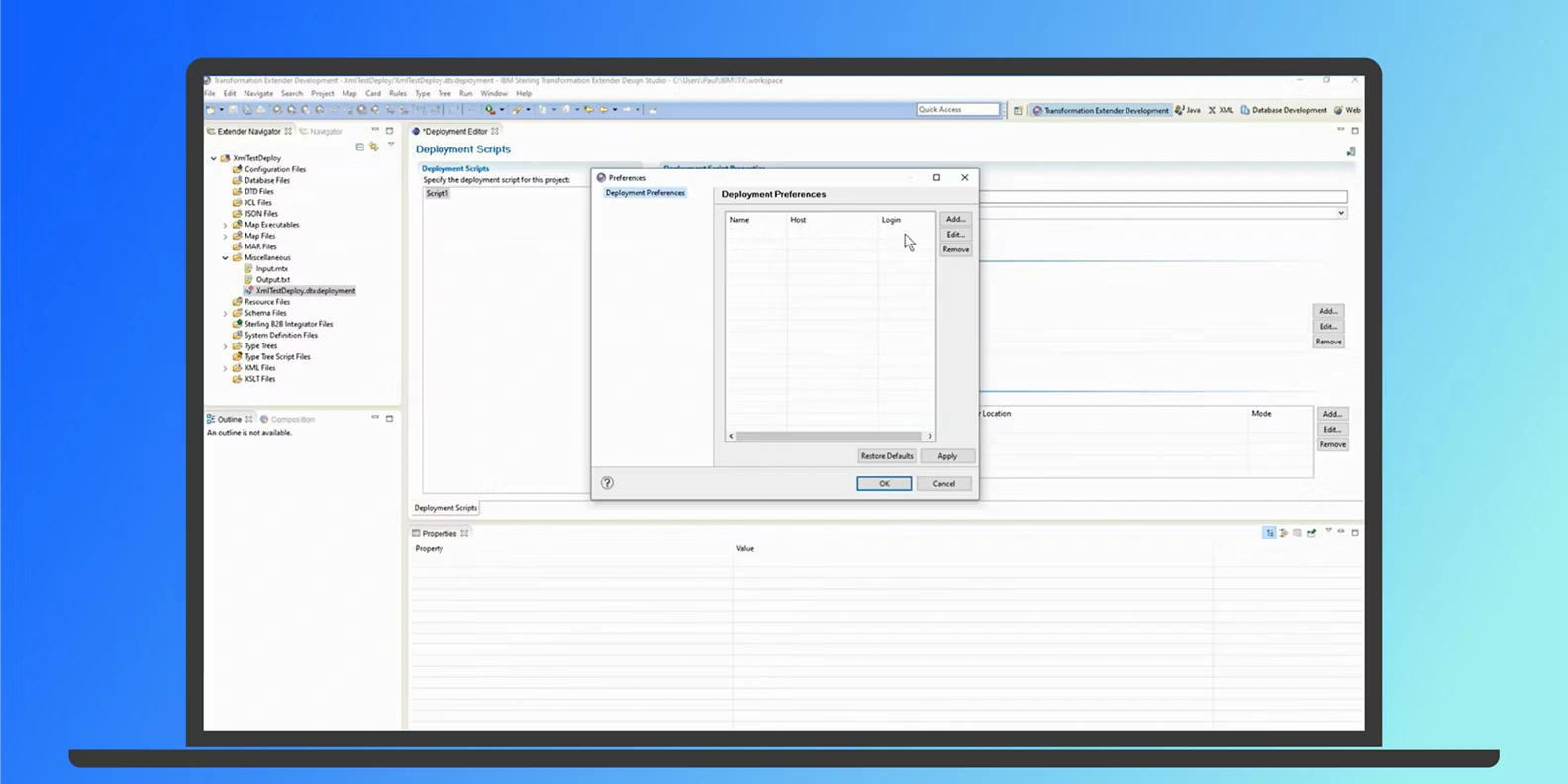Click the Preferences dialog help icon

(x=607, y=483)
